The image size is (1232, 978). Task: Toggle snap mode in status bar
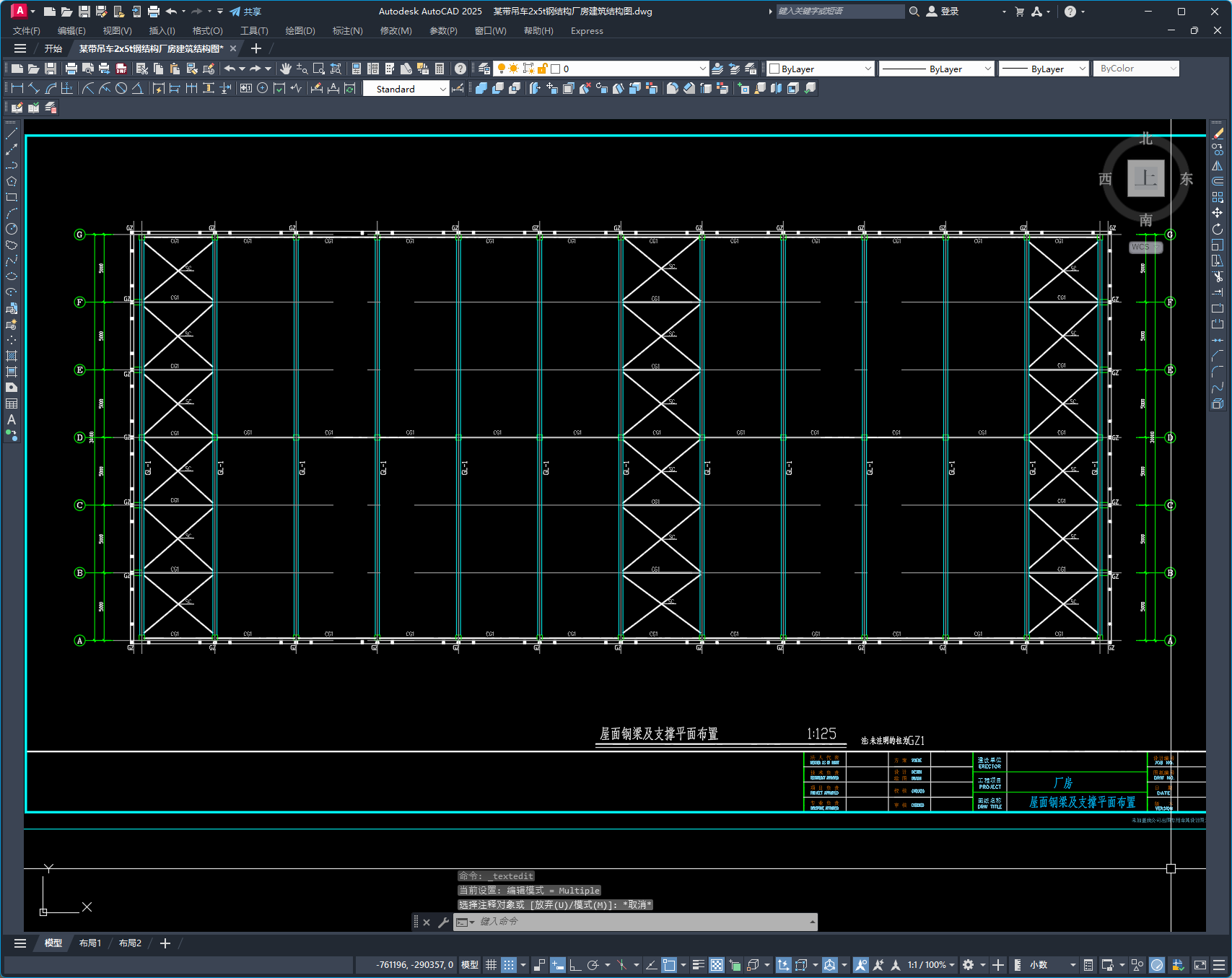tap(509, 965)
